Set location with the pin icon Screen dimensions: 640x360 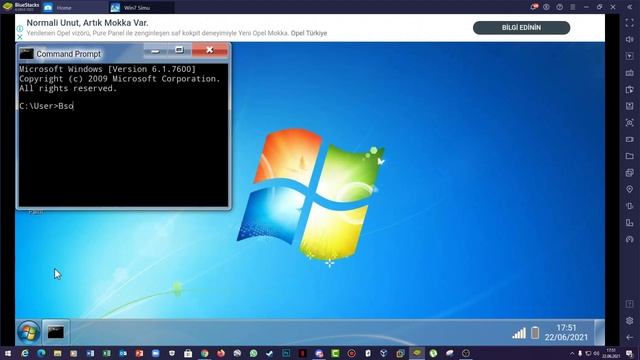click(629, 189)
